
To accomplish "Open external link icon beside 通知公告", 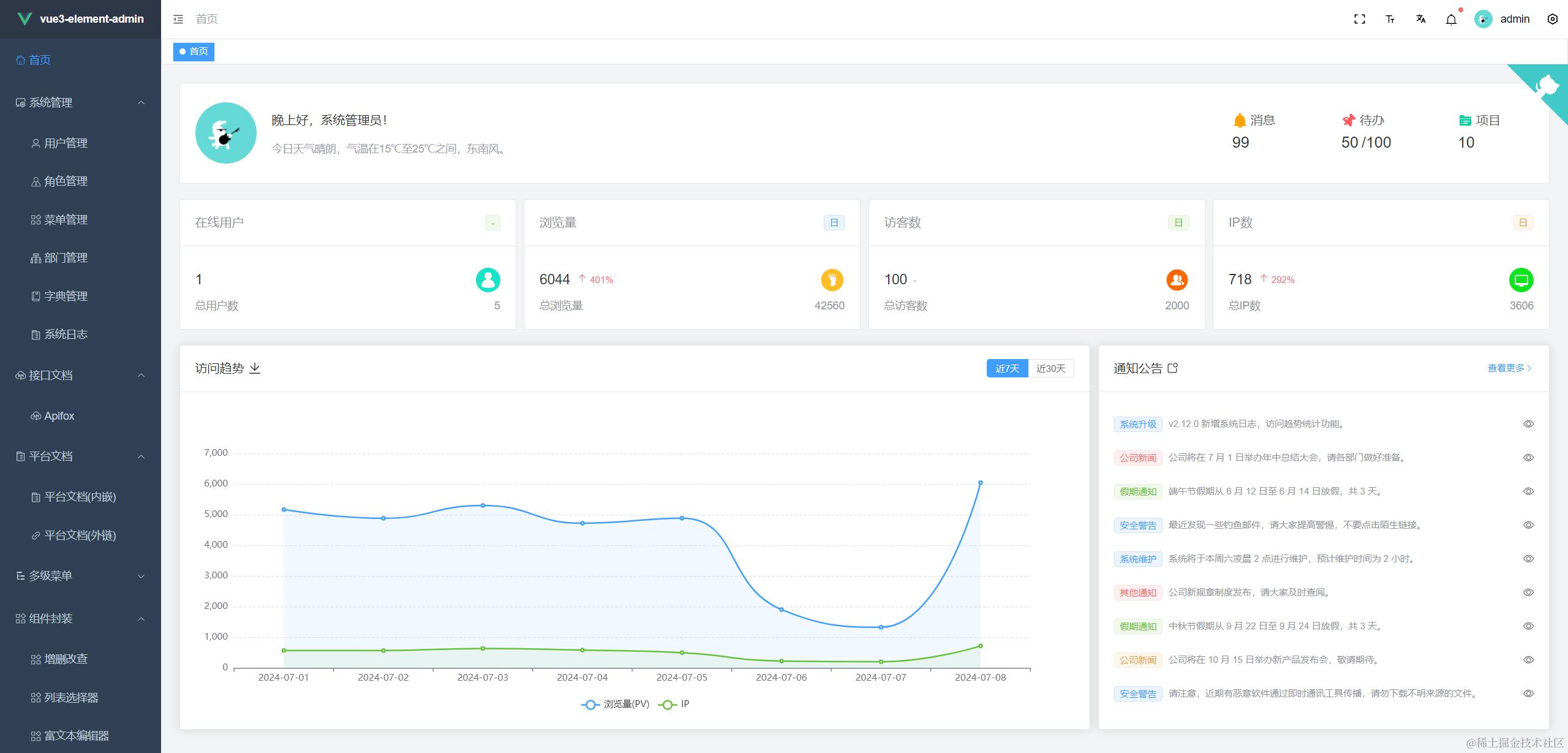I will coord(1173,368).
